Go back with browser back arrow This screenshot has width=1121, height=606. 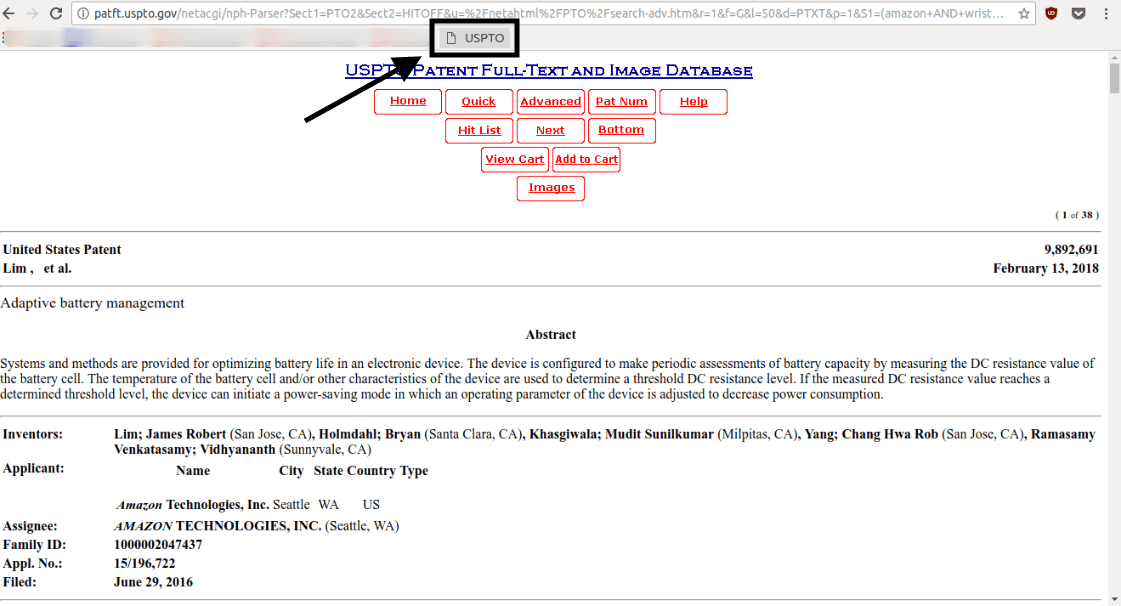(9, 14)
